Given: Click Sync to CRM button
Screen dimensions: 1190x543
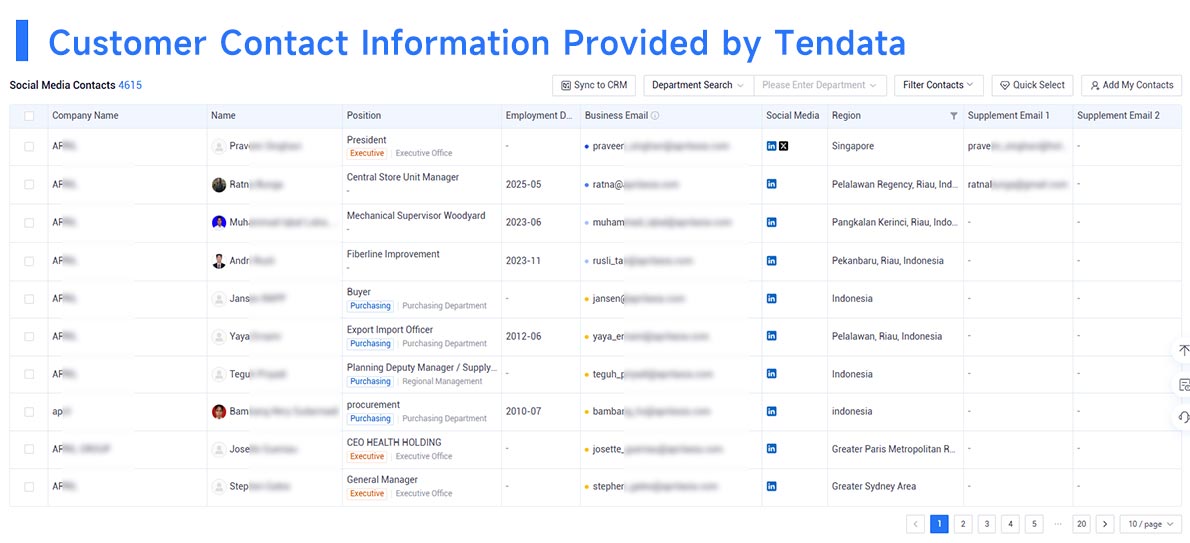Looking at the screenshot, I should [x=594, y=85].
